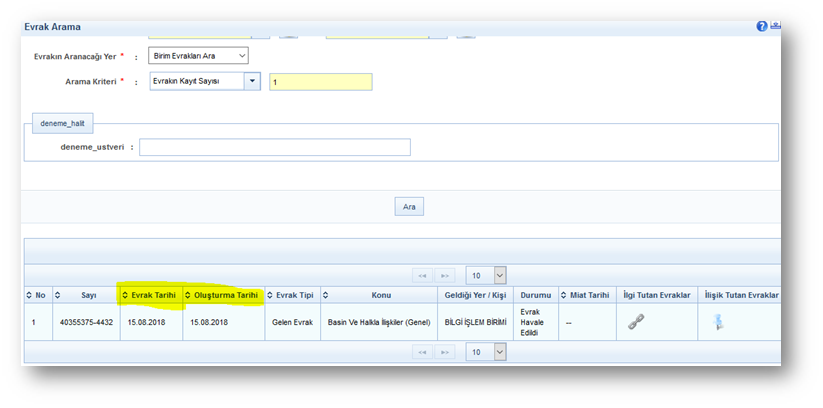The width and height of the screenshot is (823, 408).
Task: Open the Birim Evrakları Ara dropdown
Action: (x=198, y=56)
